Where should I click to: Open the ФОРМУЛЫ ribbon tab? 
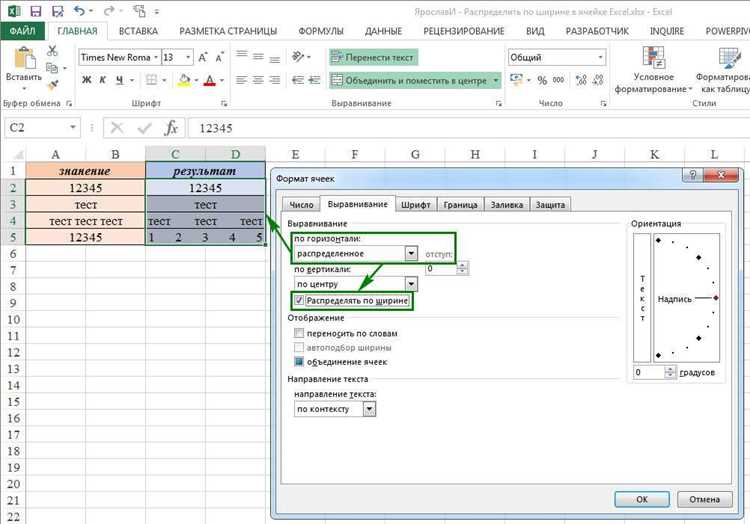point(321,31)
